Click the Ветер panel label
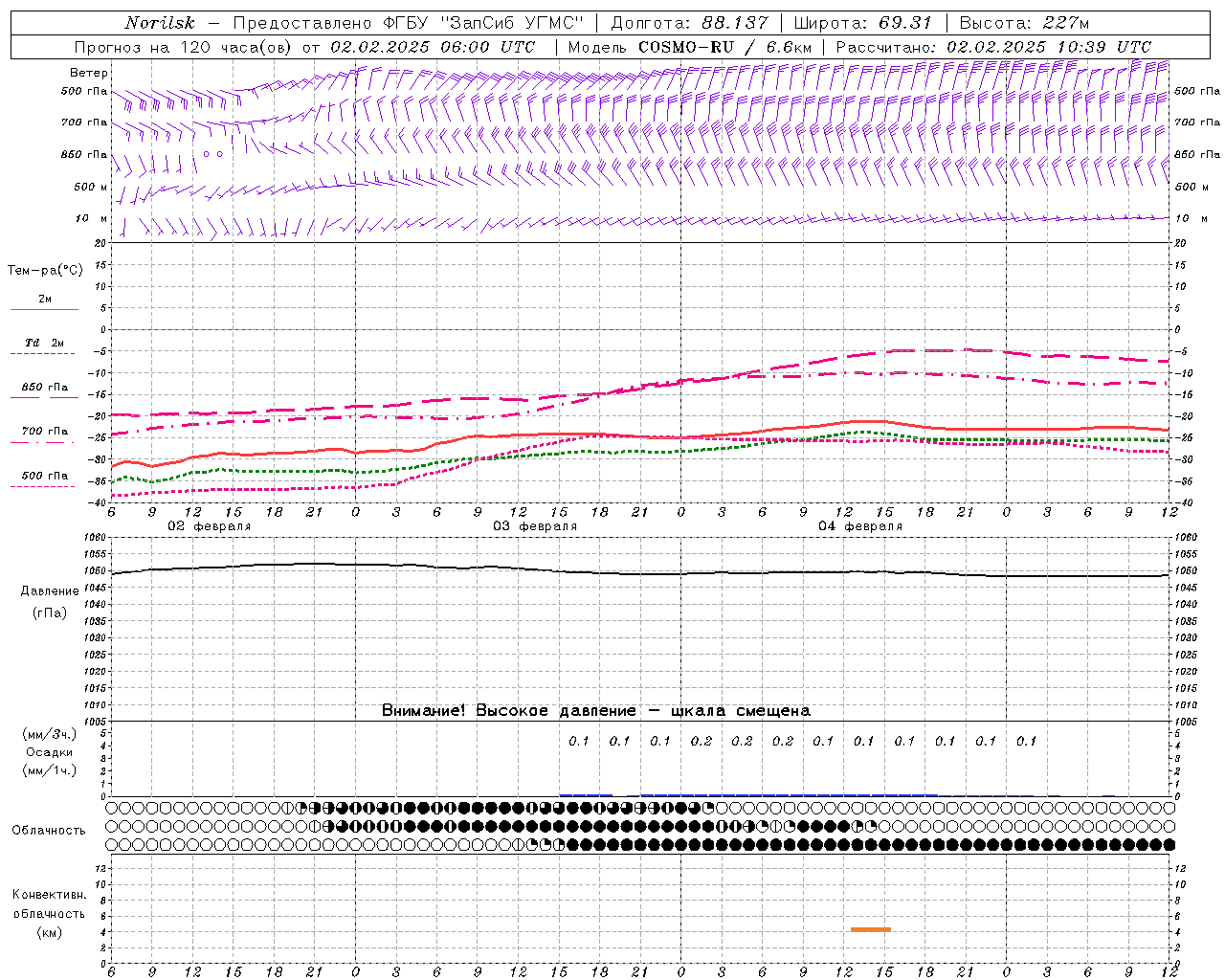The width and height of the screenshot is (1225, 980). pyautogui.click(x=88, y=73)
